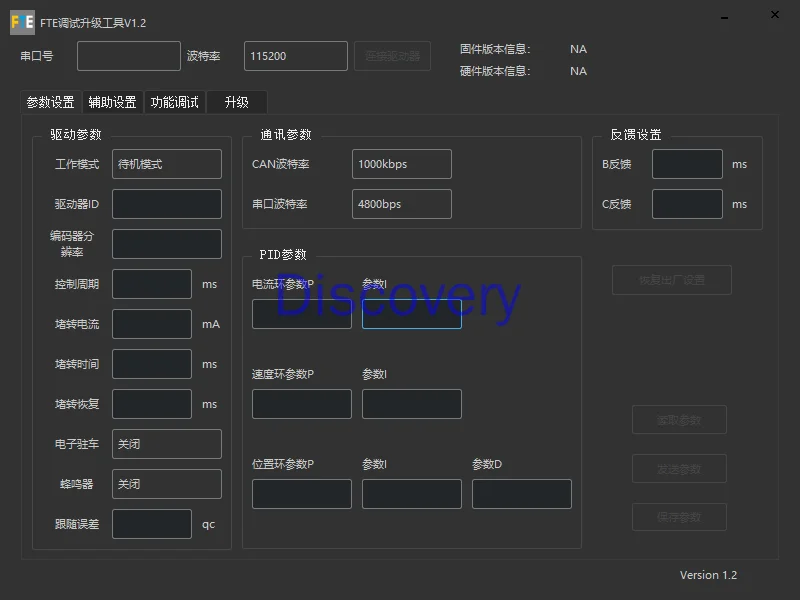The image size is (800, 600).
Task: Switch to the 参数设置 tab
Action: [x=51, y=103]
